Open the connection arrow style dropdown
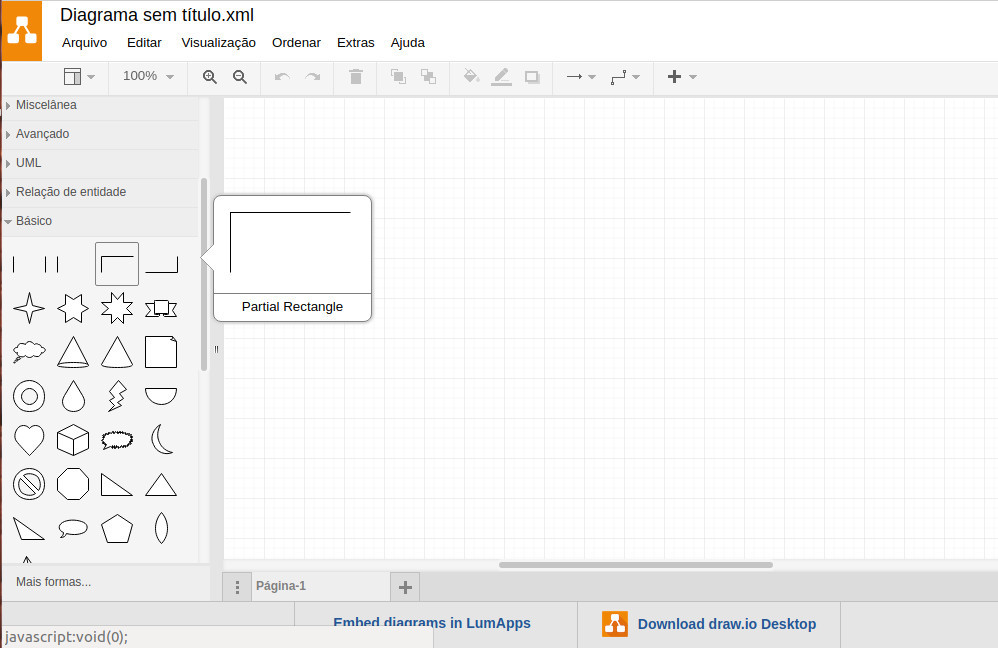The width and height of the screenshot is (998, 648). coord(580,77)
